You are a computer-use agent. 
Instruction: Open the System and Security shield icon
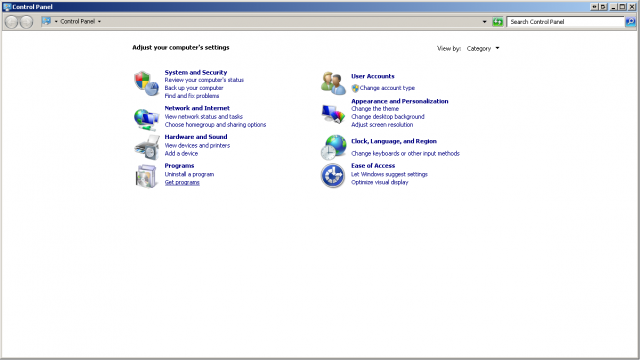(146, 83)
